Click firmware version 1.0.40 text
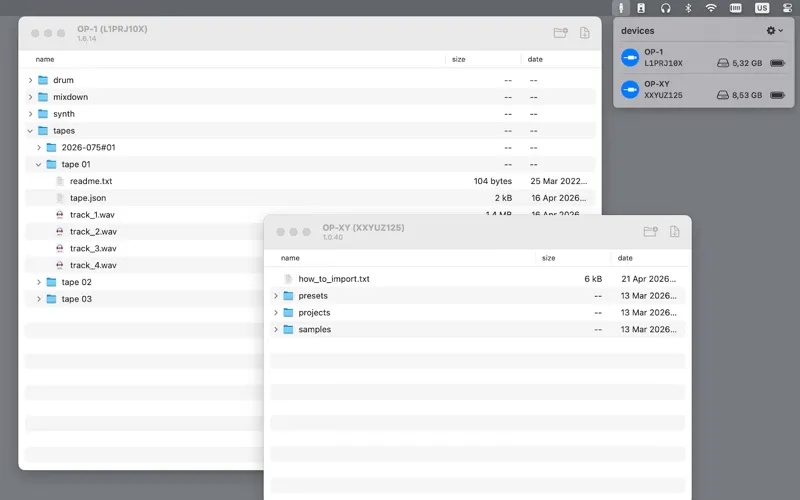 pos(333,237)
